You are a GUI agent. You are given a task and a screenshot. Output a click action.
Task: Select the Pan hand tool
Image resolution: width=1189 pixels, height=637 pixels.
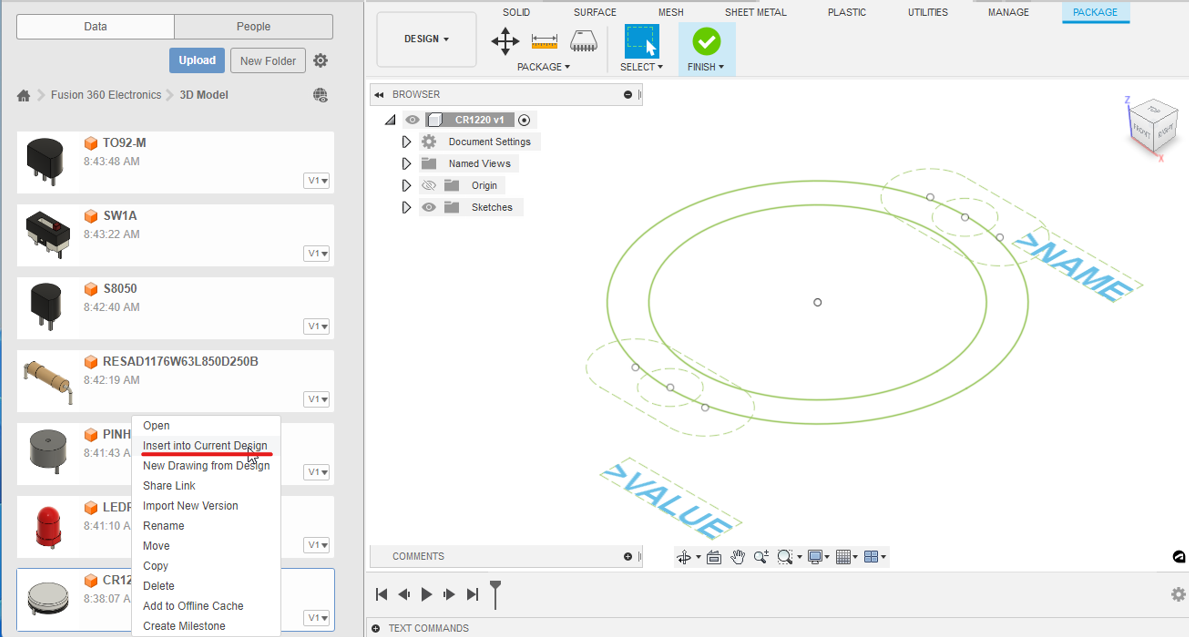tap(737, 557)
